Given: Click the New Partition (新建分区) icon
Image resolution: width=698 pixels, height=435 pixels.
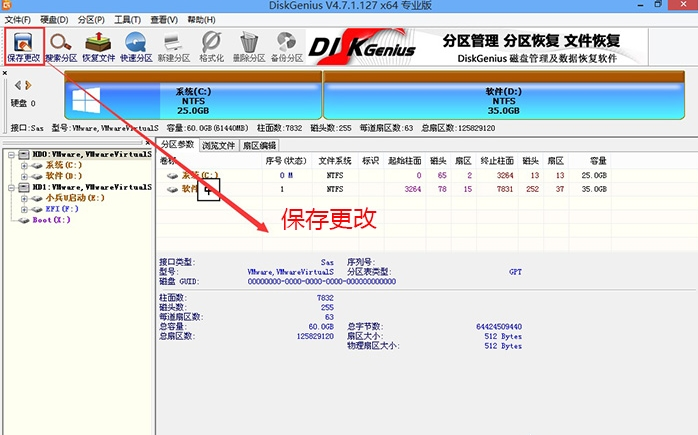Looking at the screenshot, I should coord(175,45).
